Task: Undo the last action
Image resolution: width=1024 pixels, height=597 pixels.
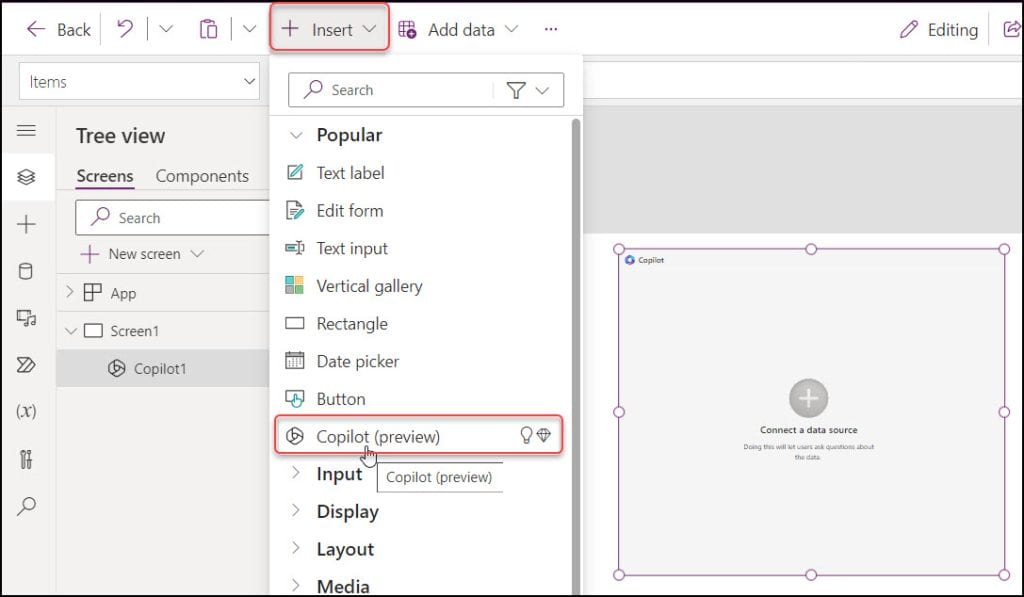Action: (x=125, y=29)
